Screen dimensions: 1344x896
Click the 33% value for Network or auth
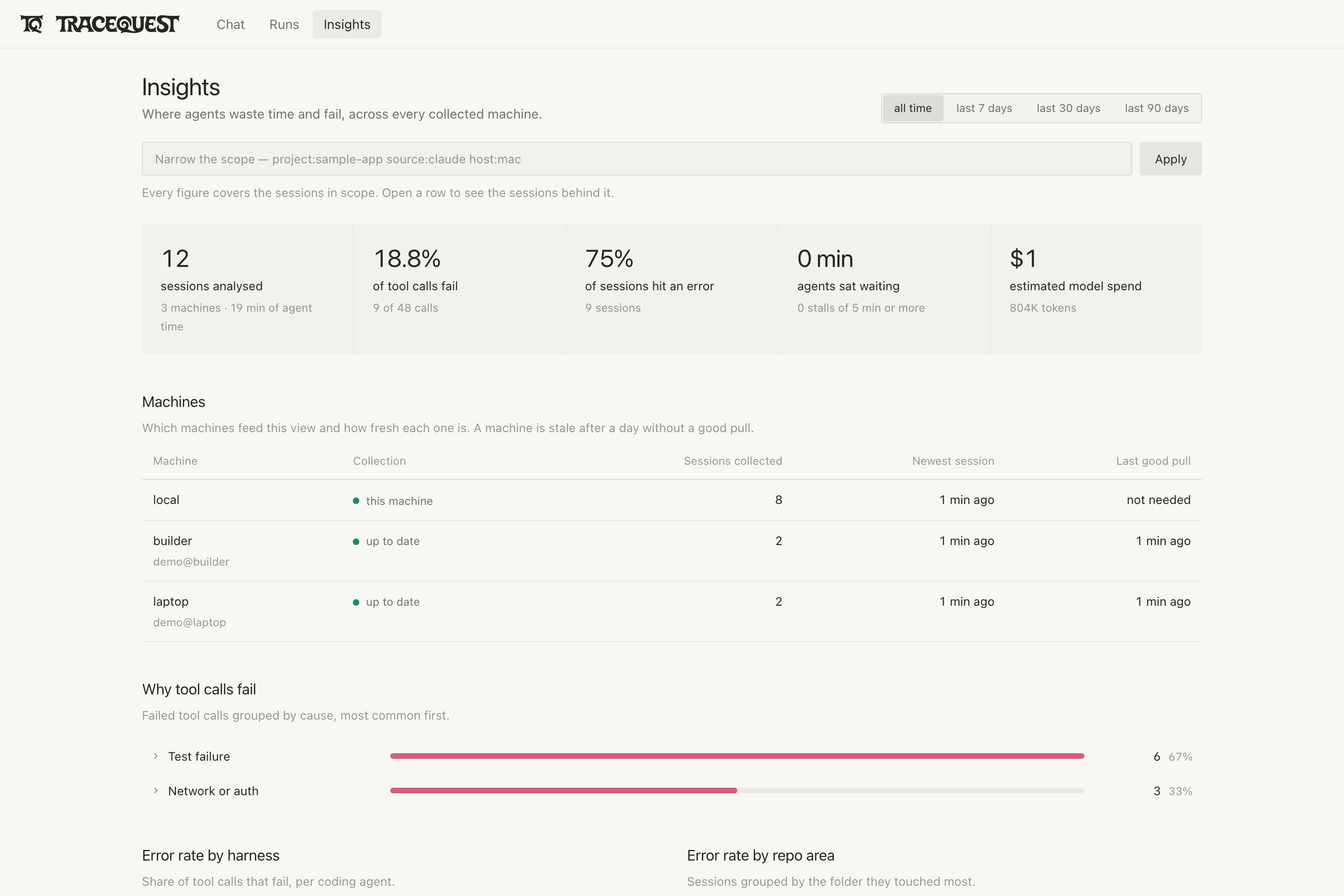tap(1180, 791)
